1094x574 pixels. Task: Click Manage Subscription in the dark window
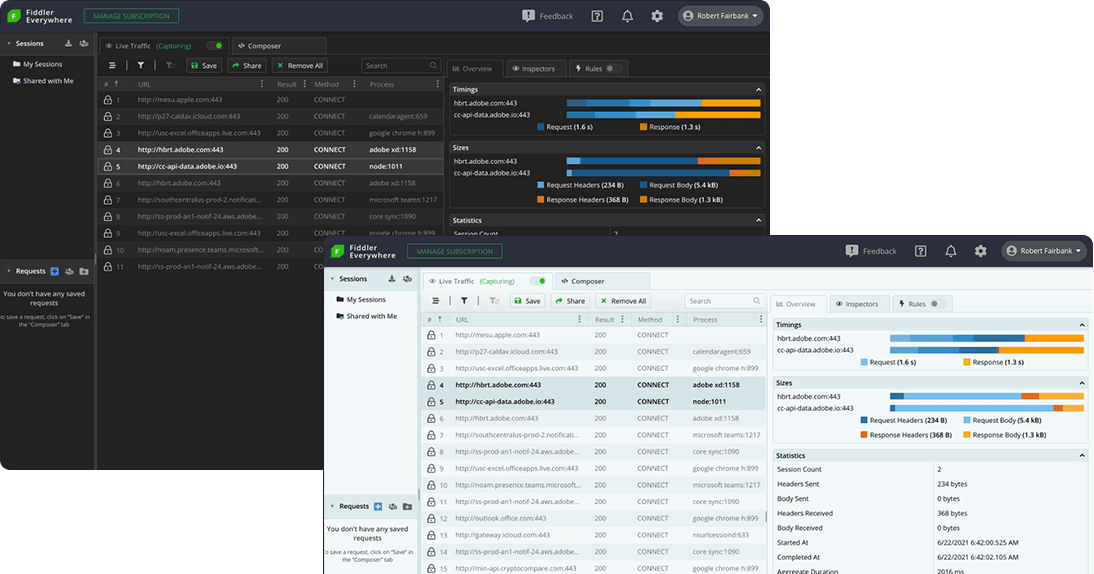click(131, 16)
